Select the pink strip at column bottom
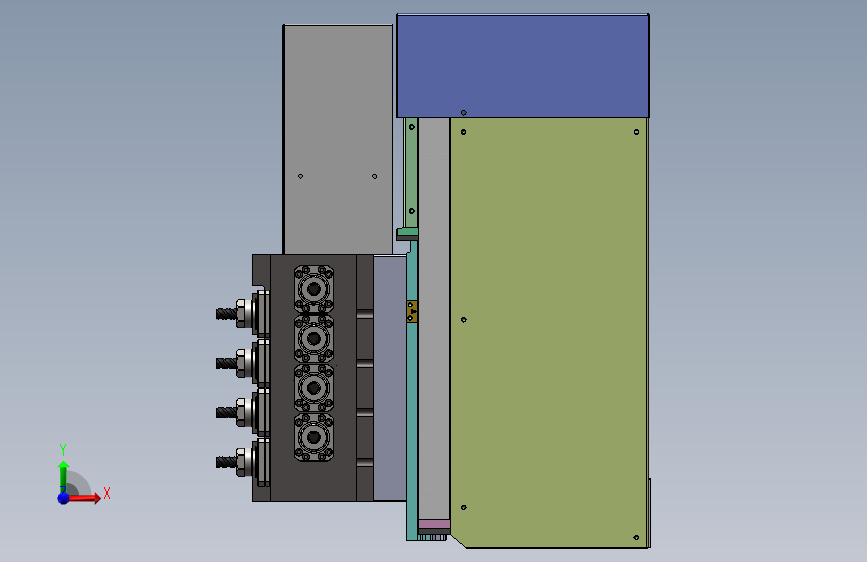 click(x=434, y=524)
